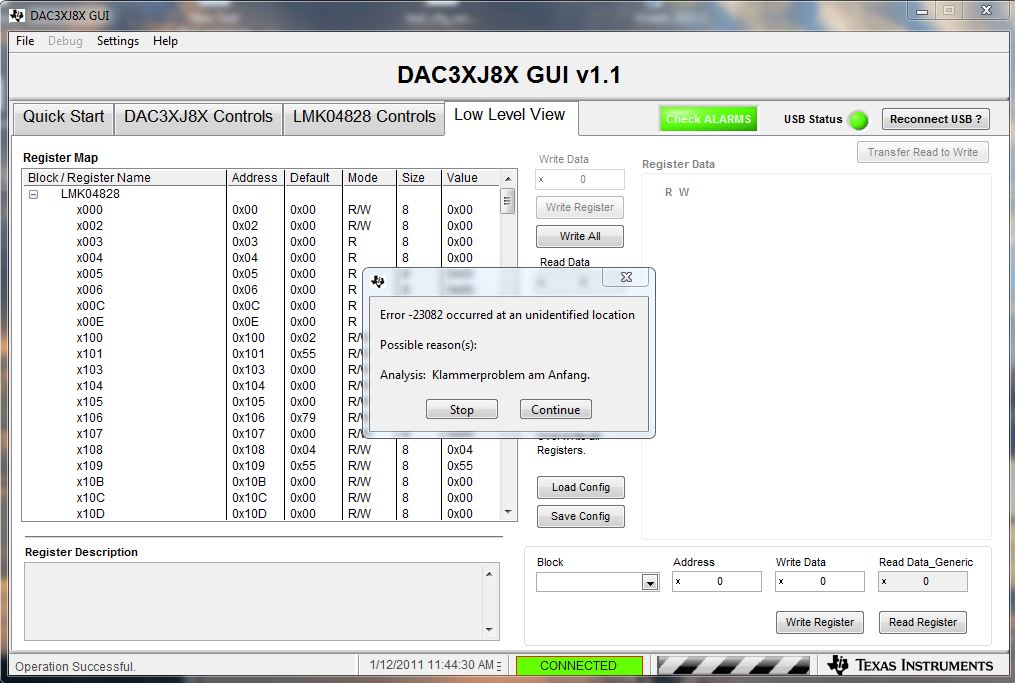Viewport: 1015px width, 683px height.
Task: Click Register Description scroll down arrow
Action: point(489,629)
